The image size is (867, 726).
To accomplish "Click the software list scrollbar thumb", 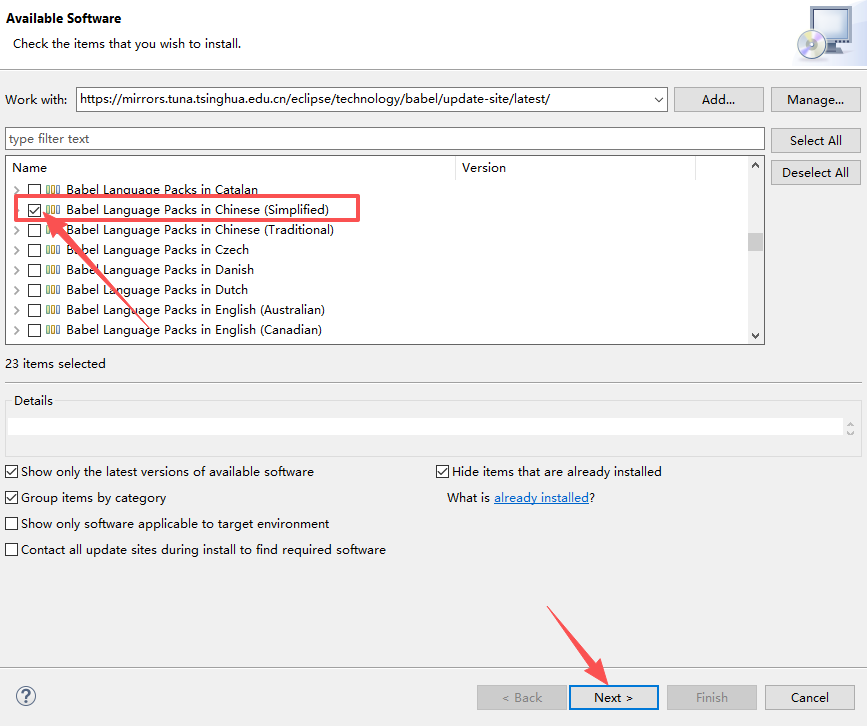I will click(x=755, y=242).
